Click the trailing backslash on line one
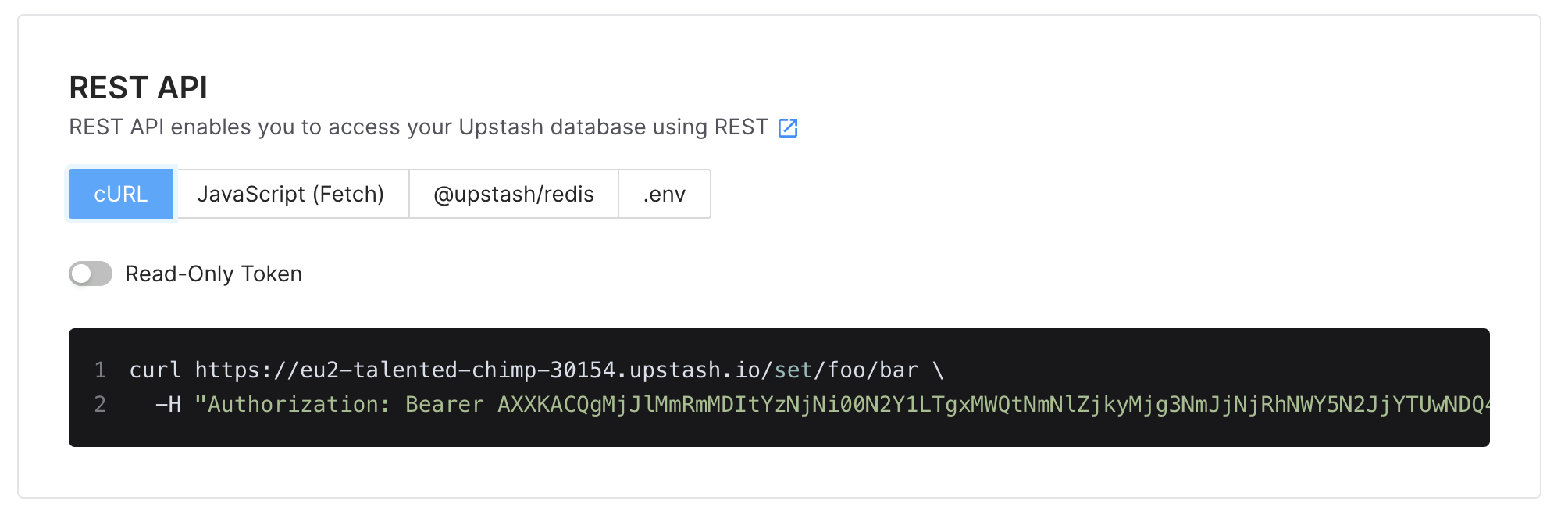The width and height of the screenshot is (1568, 522). (939, 370)
